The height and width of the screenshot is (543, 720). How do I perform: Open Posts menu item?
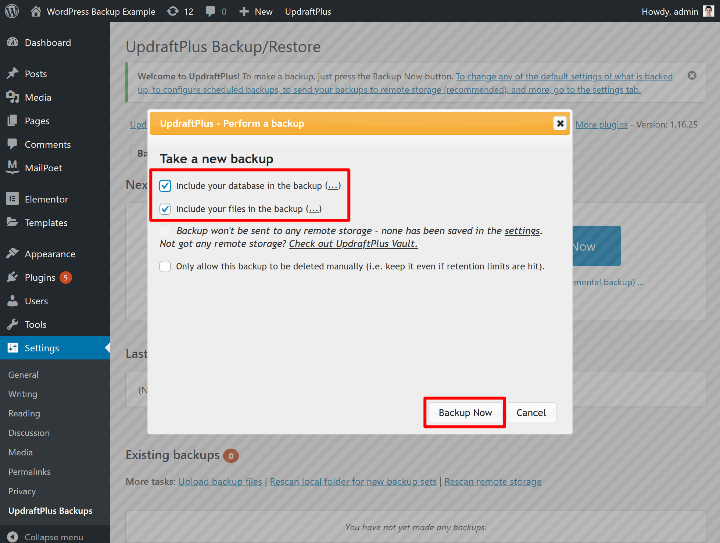(x=36, y=73)
